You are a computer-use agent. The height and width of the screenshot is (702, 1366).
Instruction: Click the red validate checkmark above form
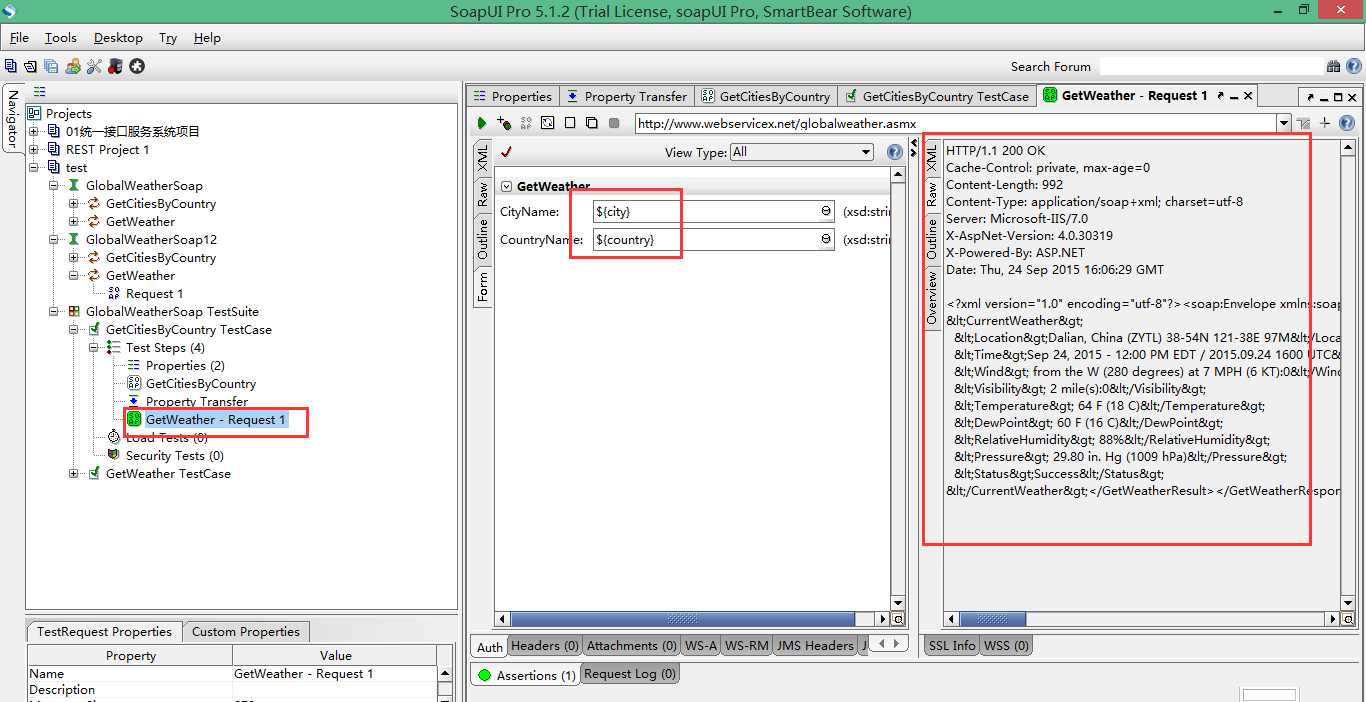(506, 152)
